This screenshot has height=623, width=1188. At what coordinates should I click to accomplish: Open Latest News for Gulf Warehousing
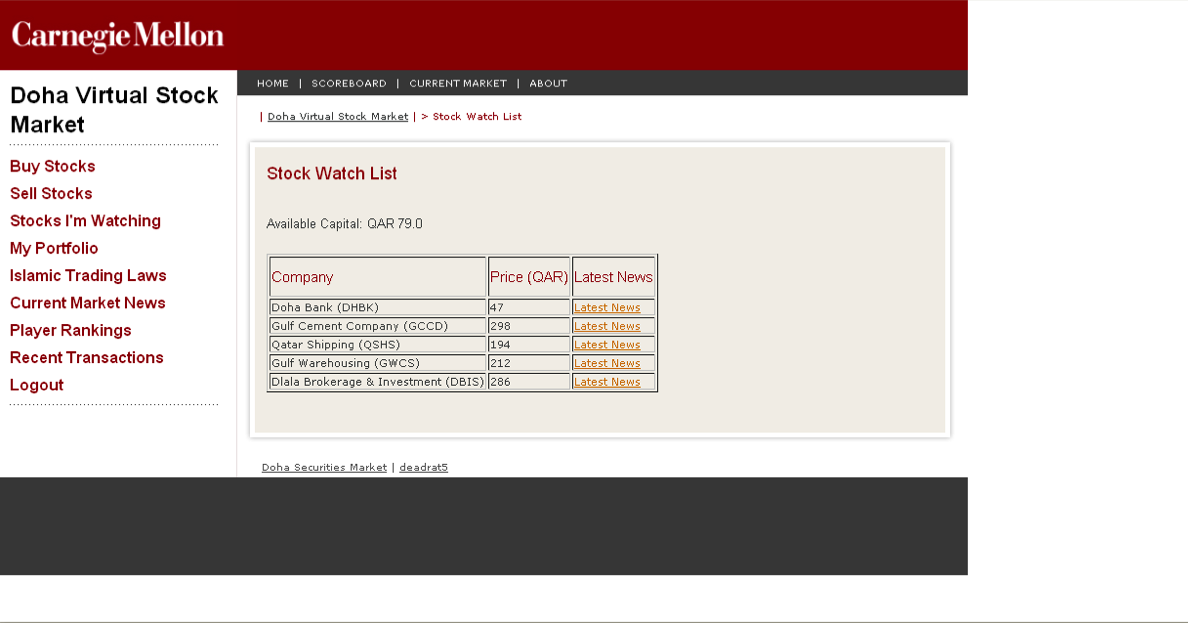point(607,363)
